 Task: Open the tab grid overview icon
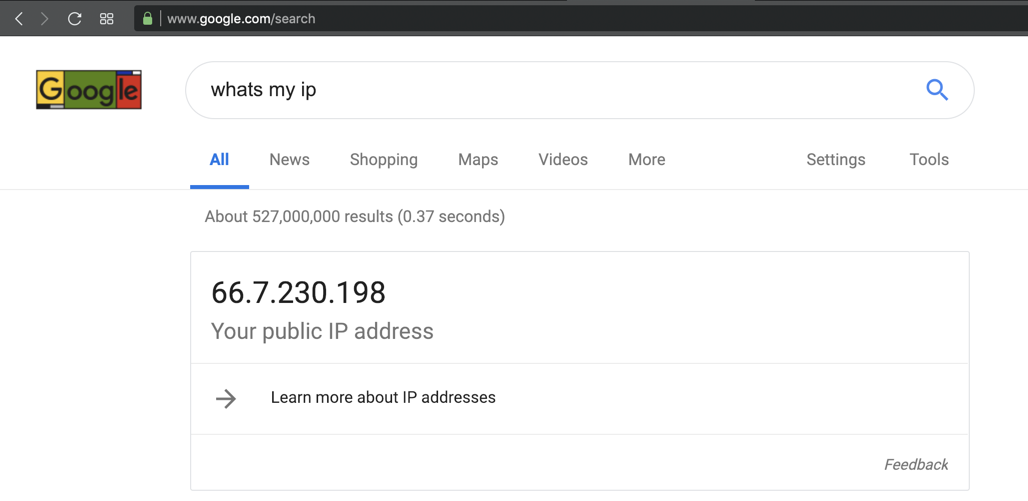point(107,19)
